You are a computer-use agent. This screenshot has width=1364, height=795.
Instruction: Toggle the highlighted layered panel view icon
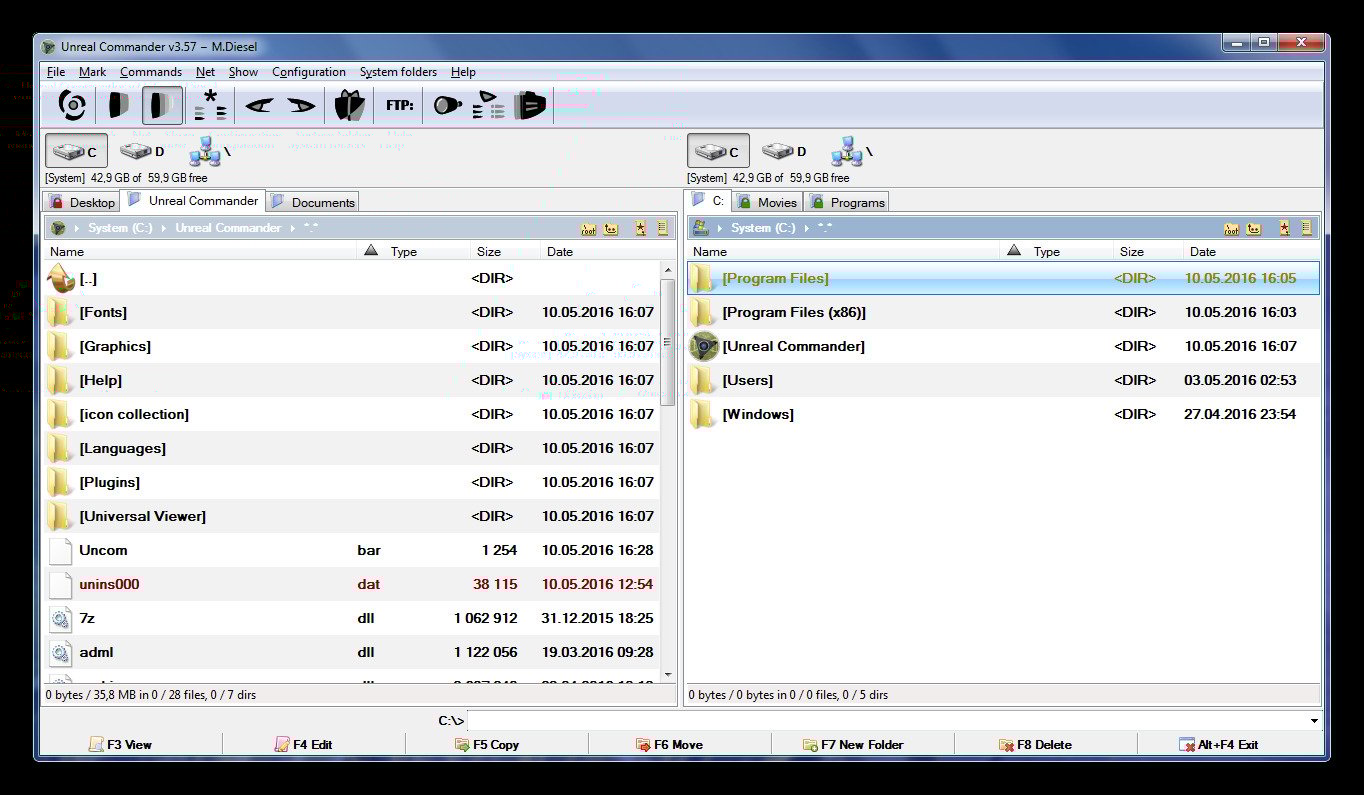tap(162, 105)
